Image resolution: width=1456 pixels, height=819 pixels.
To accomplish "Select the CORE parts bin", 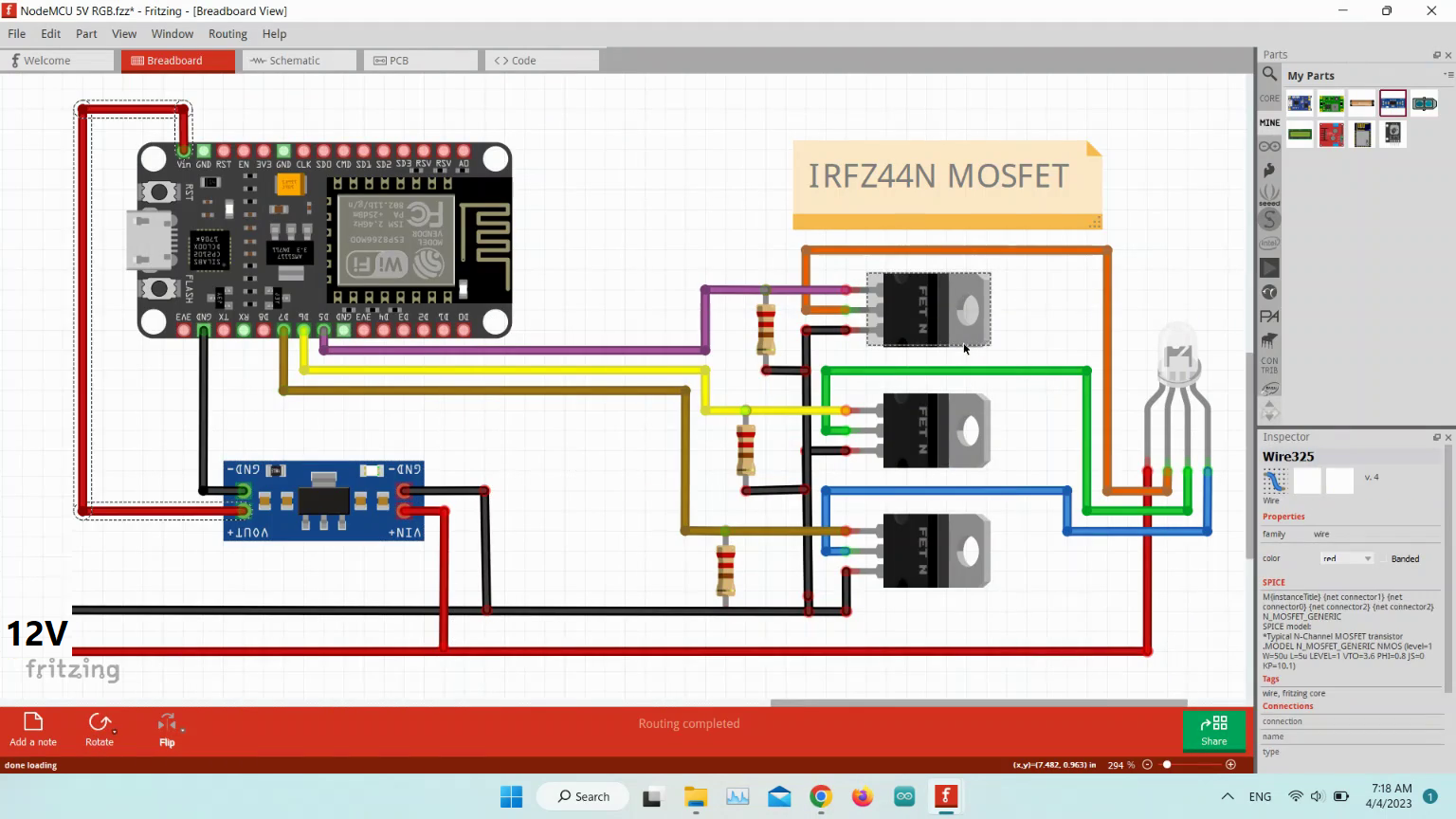I will 1269,99.
